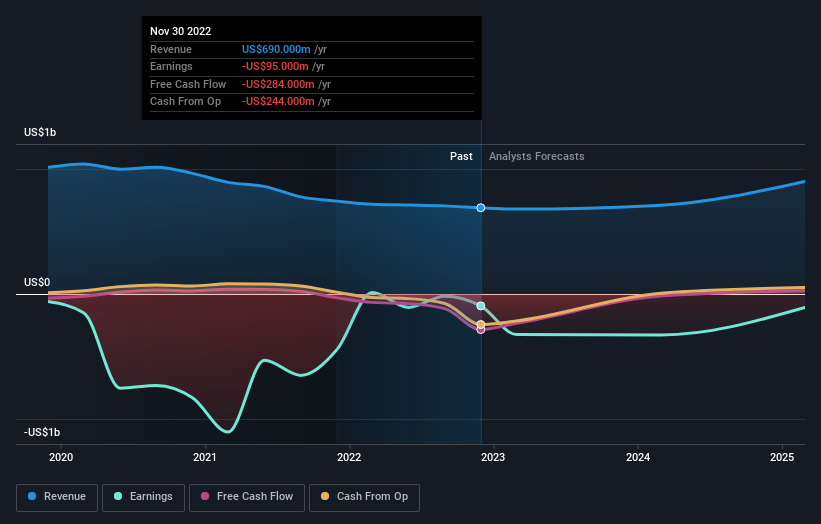Click the orange Cash From Op legend dot
Viewport: 821px width, 524px height.
pos(325,496)
